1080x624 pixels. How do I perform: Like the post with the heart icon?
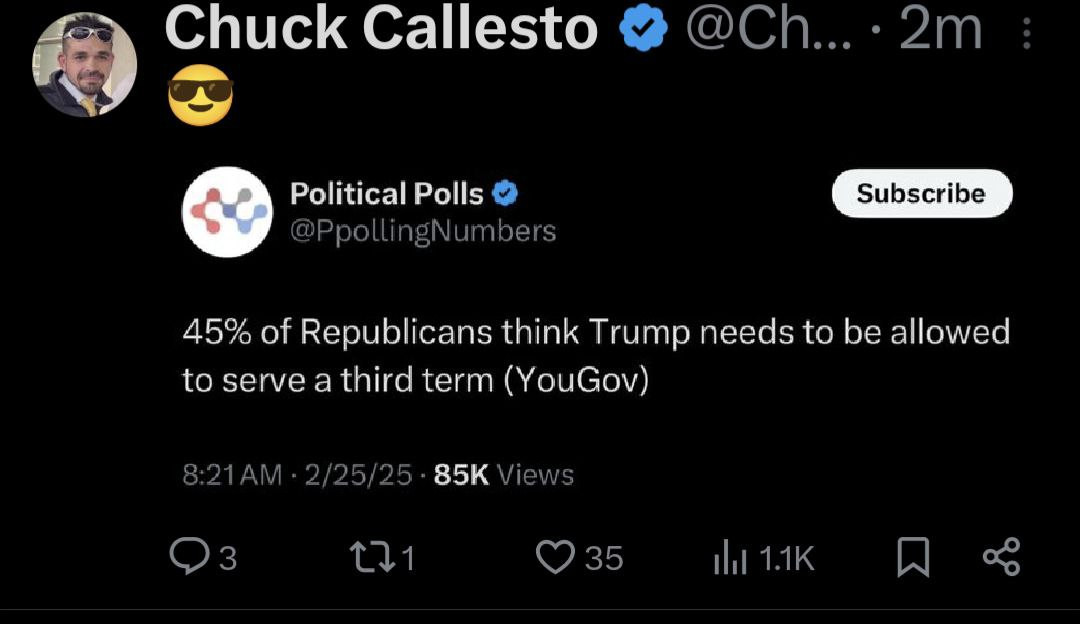coord(556,557)
